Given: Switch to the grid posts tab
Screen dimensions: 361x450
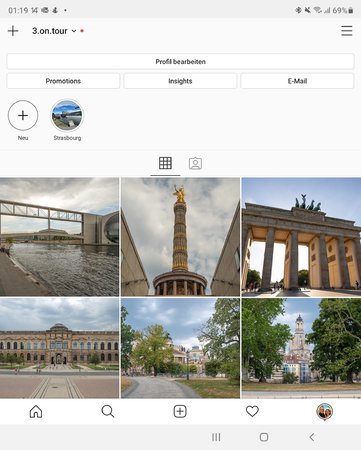Looking at the screenshot, I should pos(165,163).
